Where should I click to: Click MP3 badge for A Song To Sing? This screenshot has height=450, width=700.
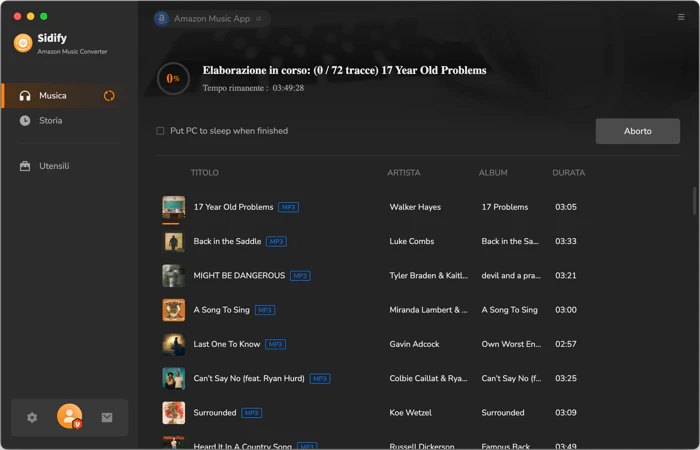265,310
